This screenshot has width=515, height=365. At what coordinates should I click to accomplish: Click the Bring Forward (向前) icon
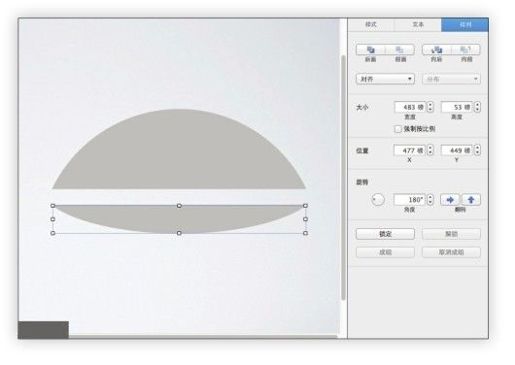[437, 50]
